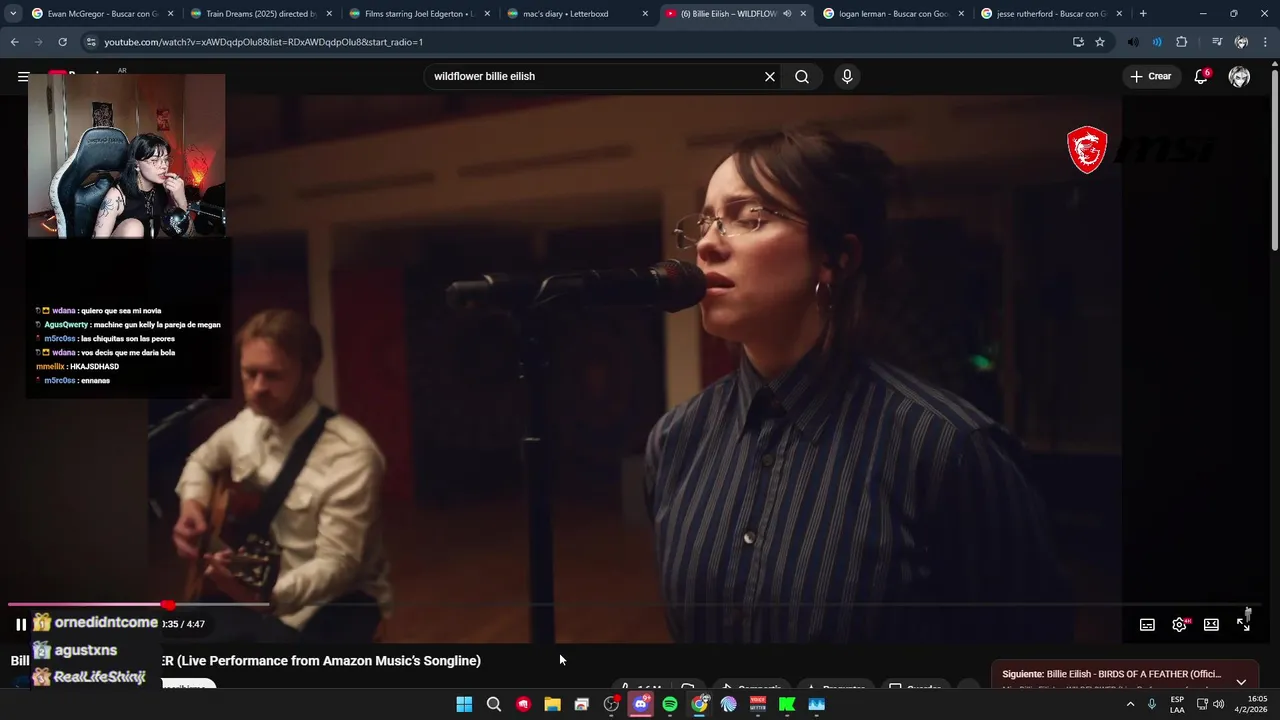Click the streamer webcam overlay

(x=127, y=156)
